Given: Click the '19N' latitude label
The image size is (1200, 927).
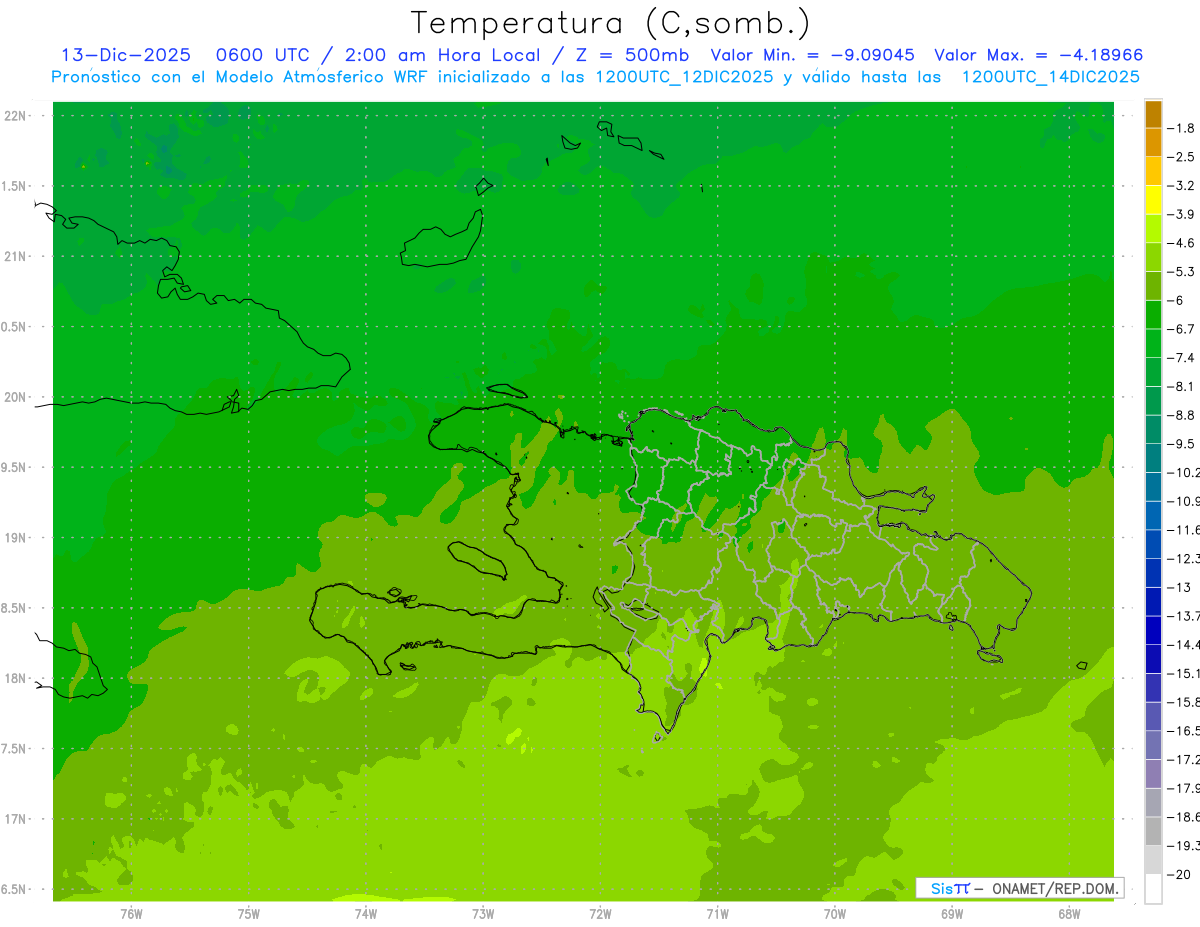Looking at the screenshot, I should click(x=16, y=538).
